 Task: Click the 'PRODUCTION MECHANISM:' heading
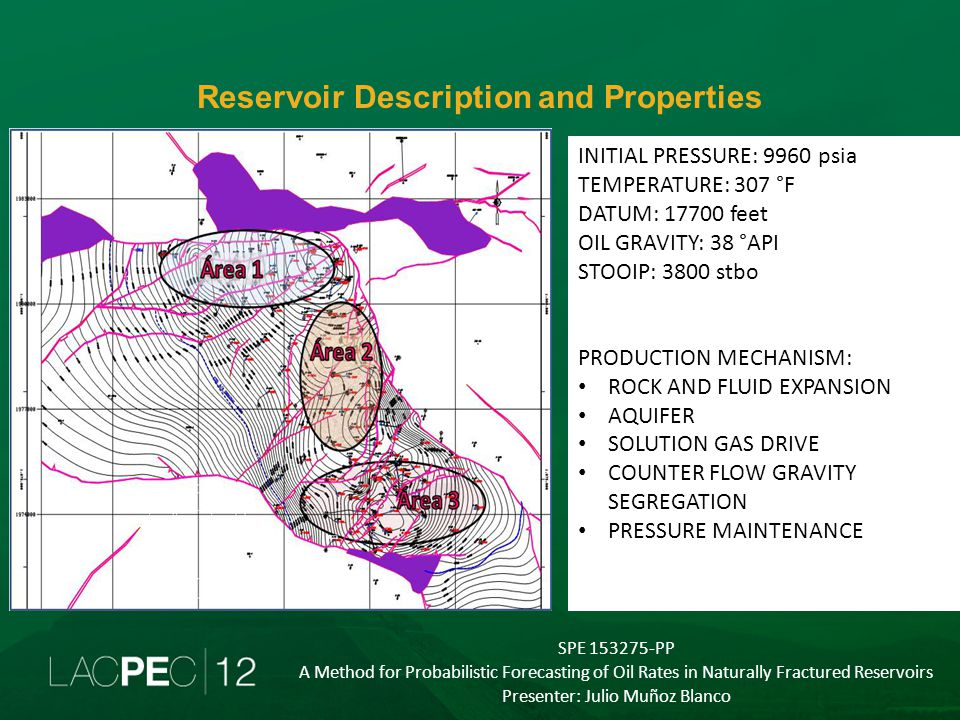(x=714, y=358)
